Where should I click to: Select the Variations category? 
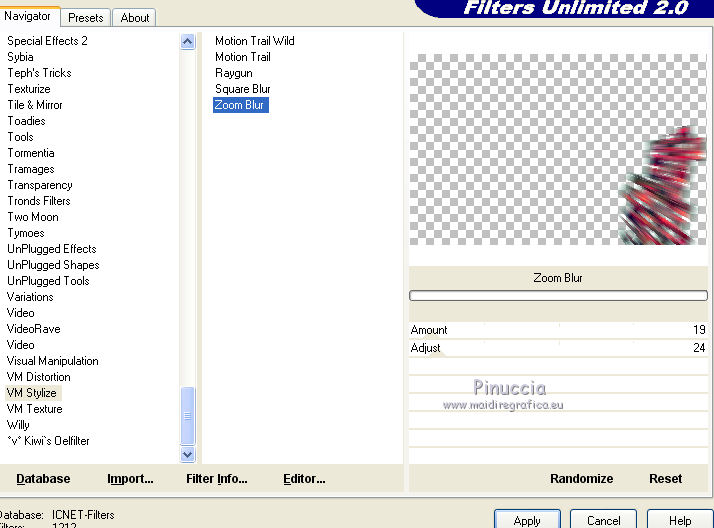coord(30,297)
